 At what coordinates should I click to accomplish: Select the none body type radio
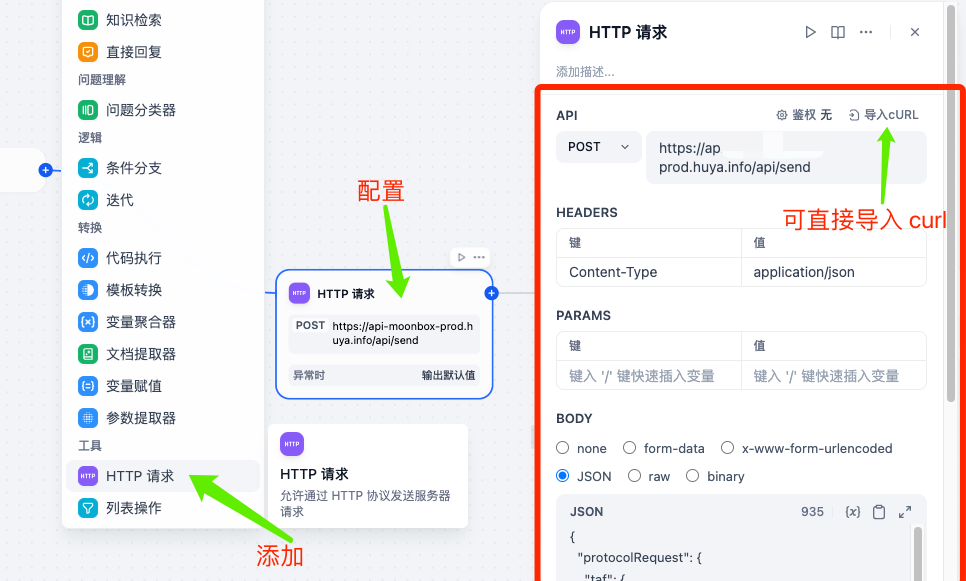(563, 448)
